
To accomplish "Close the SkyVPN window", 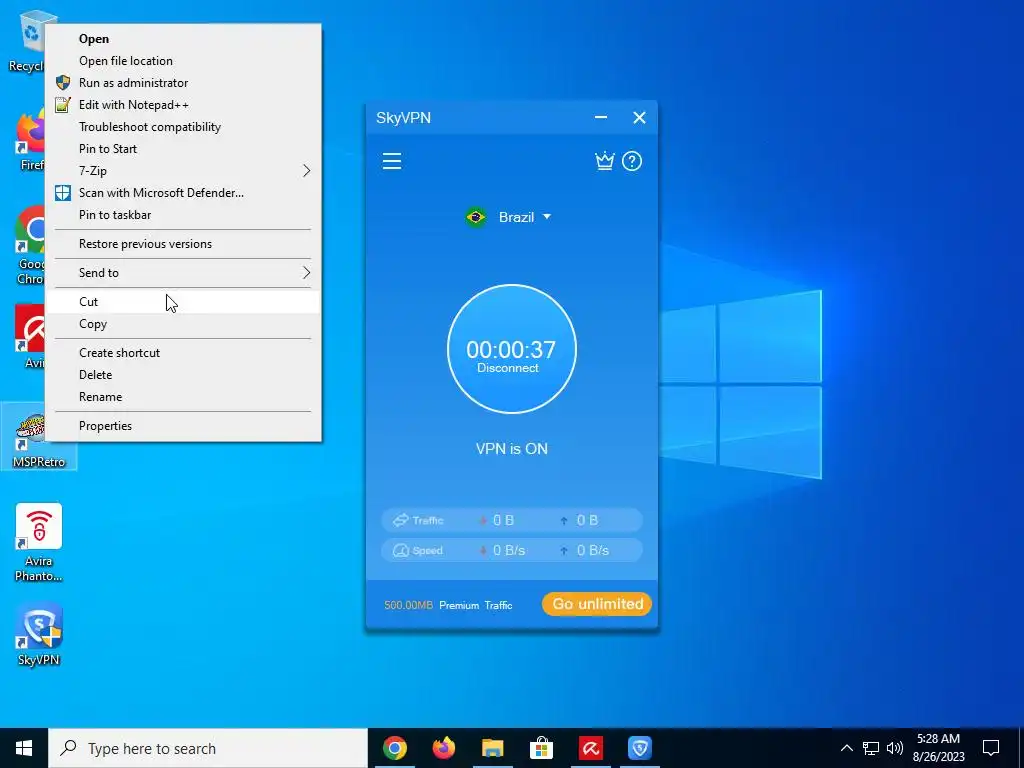I will tap(639, 118).
